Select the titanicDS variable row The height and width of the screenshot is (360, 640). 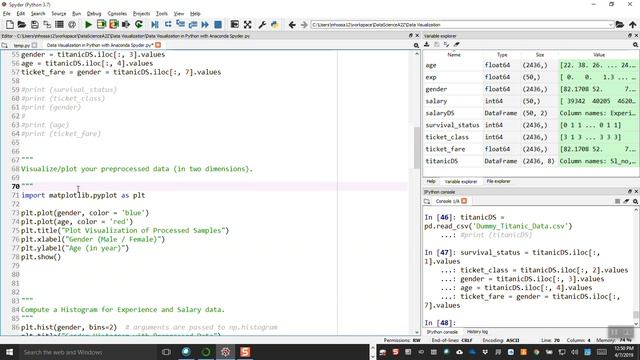(531, 161)
